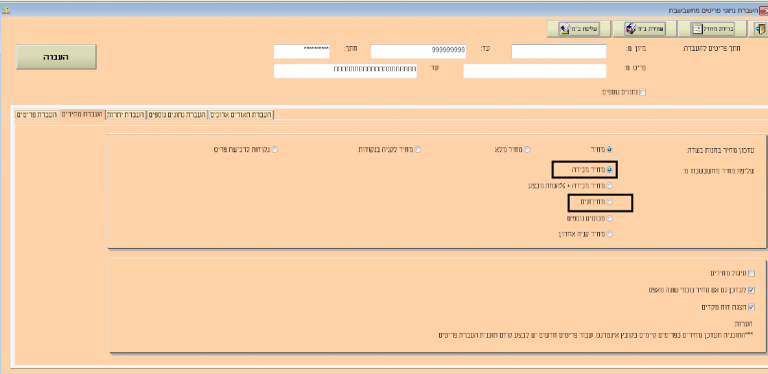Image resolution: width=768 pixels, height=374 pixels.
Task: Click the שליפת ב"מ retrieve toolbar button
Action: tap(578, 29)
